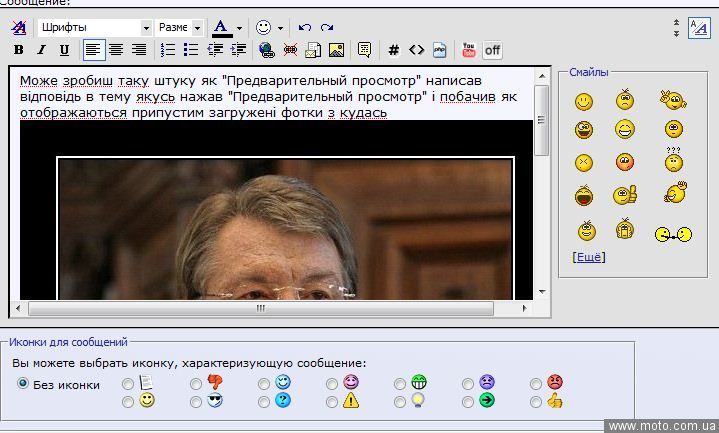Toggle Underline formatting

click(65, 50)
